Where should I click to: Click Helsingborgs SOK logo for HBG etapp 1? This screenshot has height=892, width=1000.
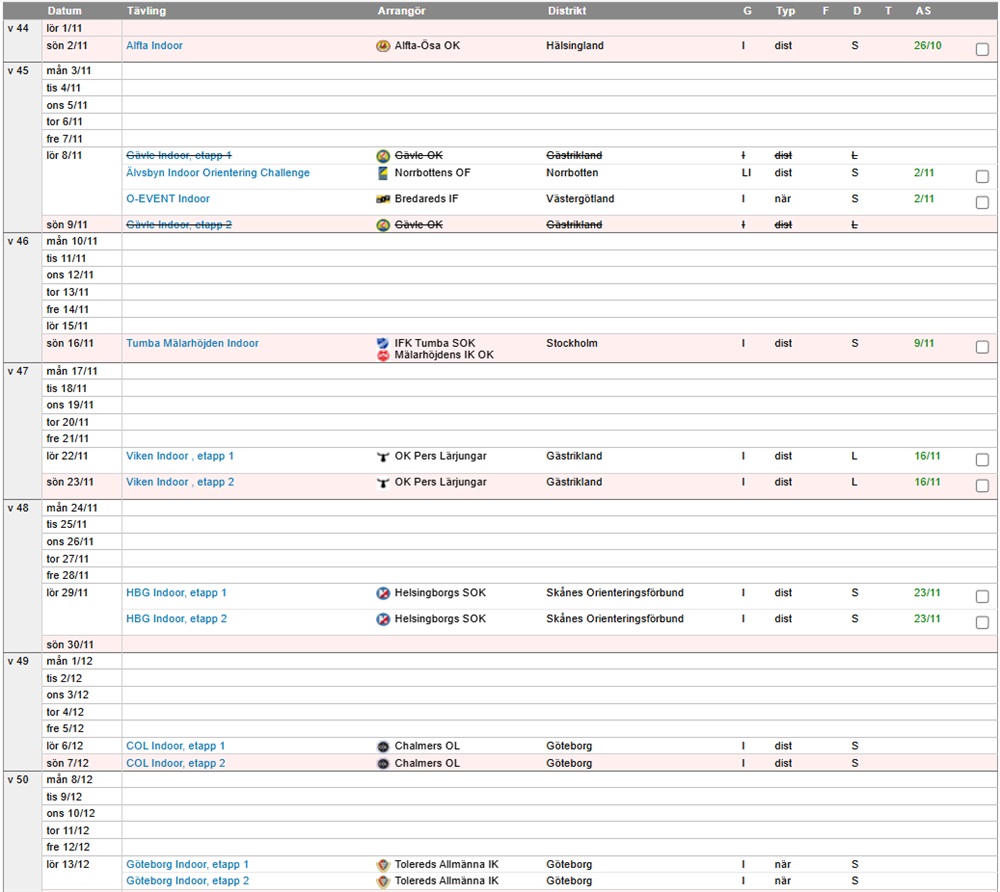point(382,593)
